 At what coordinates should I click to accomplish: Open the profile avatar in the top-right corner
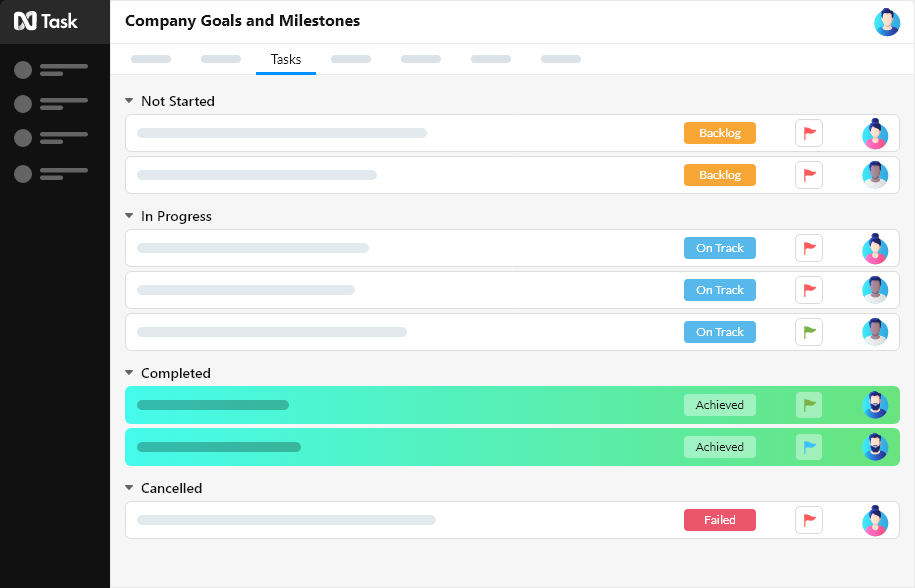(886, 21)
